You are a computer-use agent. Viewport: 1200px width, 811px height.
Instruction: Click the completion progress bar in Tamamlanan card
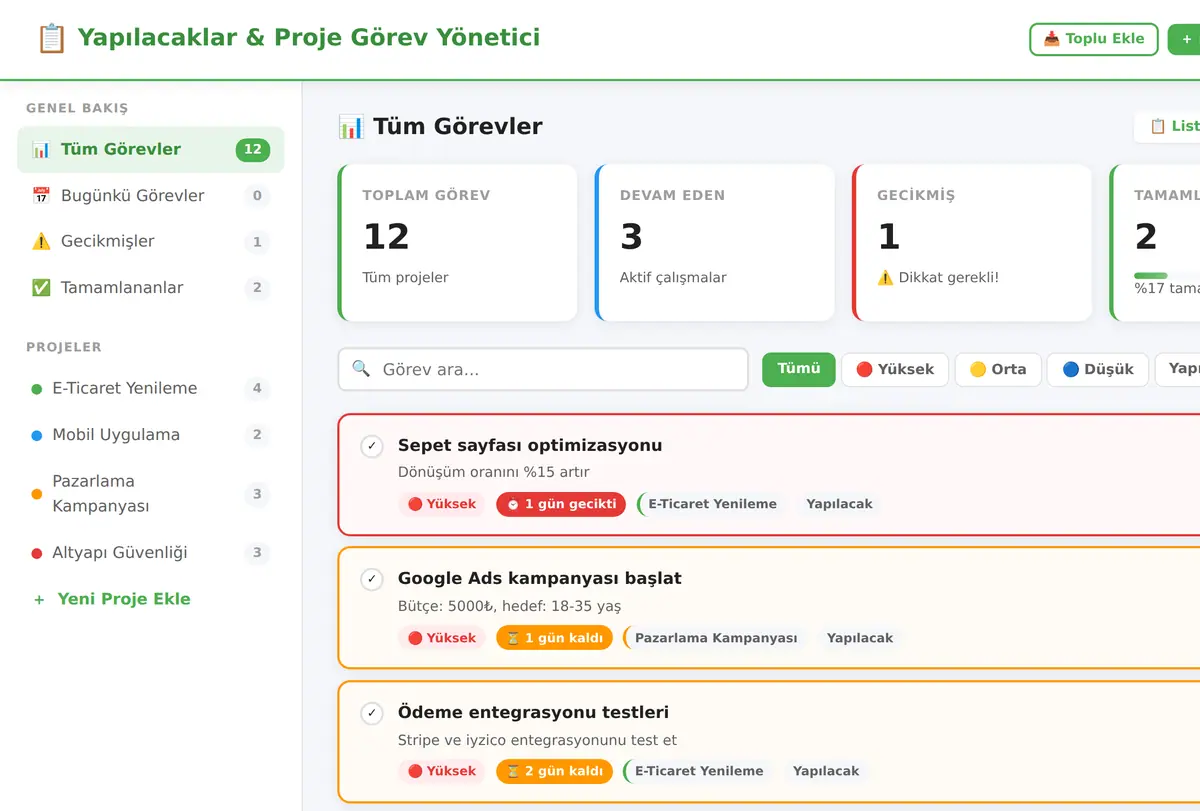coord(1167,276)
